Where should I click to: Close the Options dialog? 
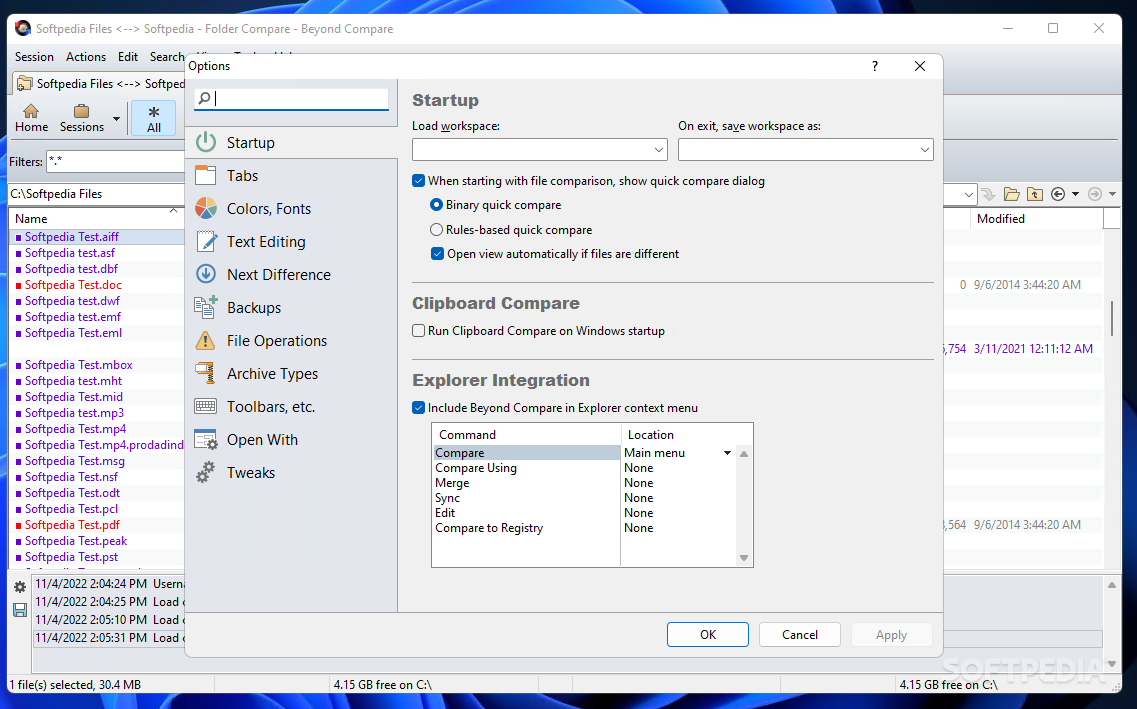(919, 66)
